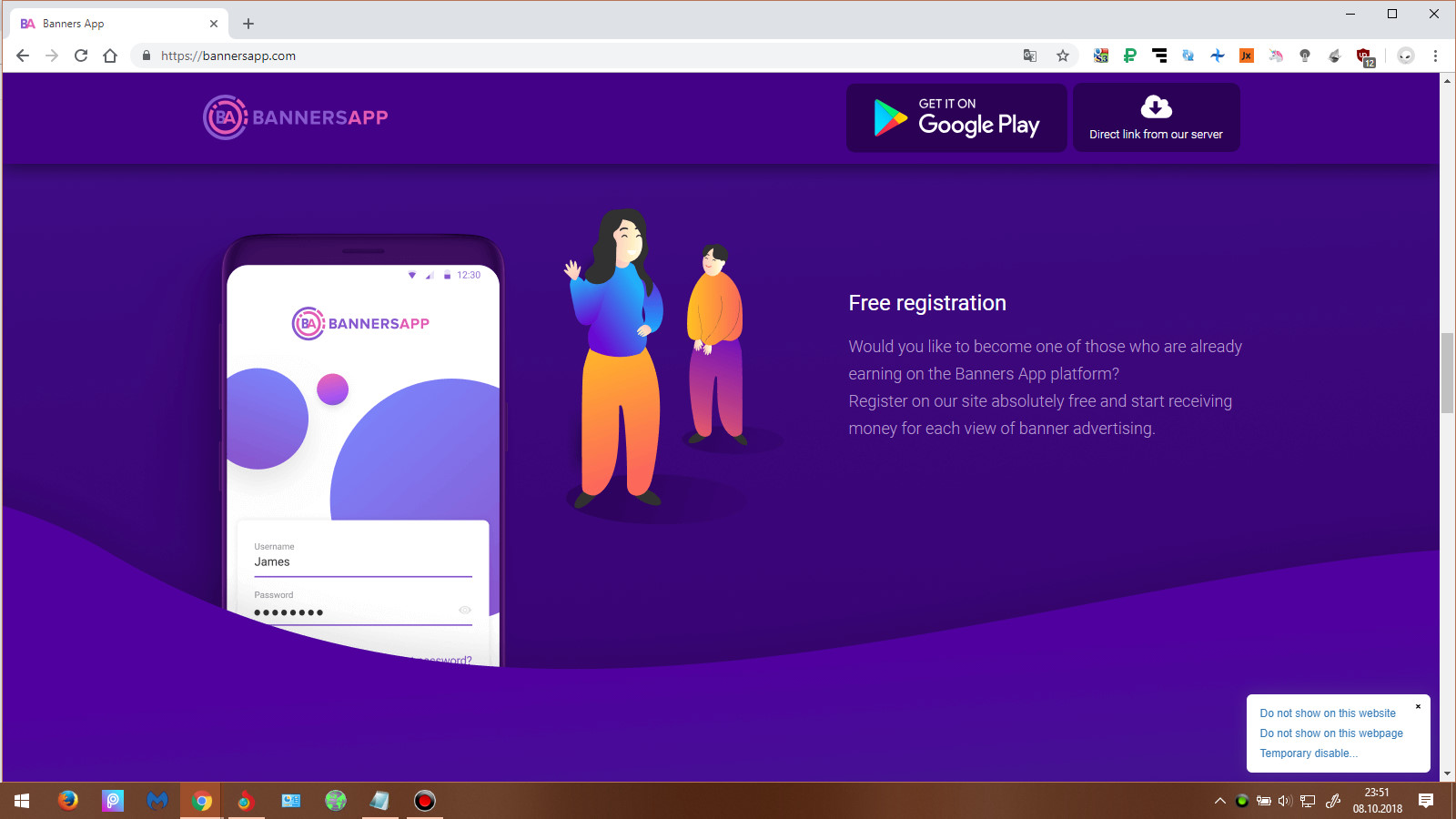Image resolution: width=1456 pixels, height=819 pixels.
Task: Close the Banners App tab
Action: [214, 24]
